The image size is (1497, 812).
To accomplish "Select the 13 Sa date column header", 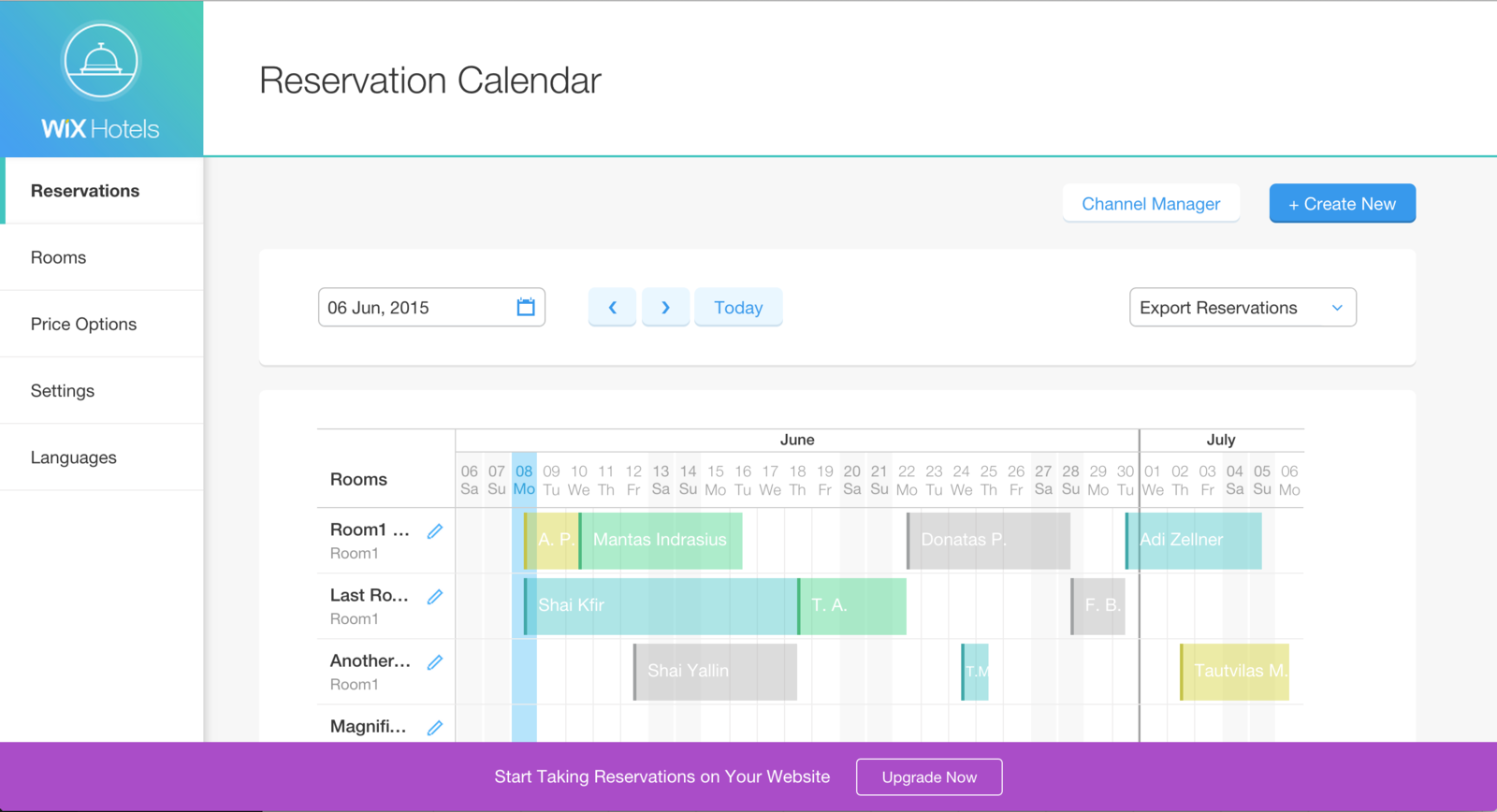I will click(661, 480).
